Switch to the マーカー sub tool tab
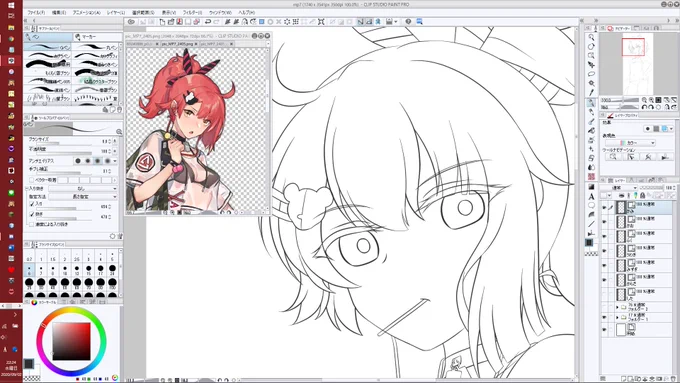This screenshot has width=680, height=383. (x=98, y=37)
